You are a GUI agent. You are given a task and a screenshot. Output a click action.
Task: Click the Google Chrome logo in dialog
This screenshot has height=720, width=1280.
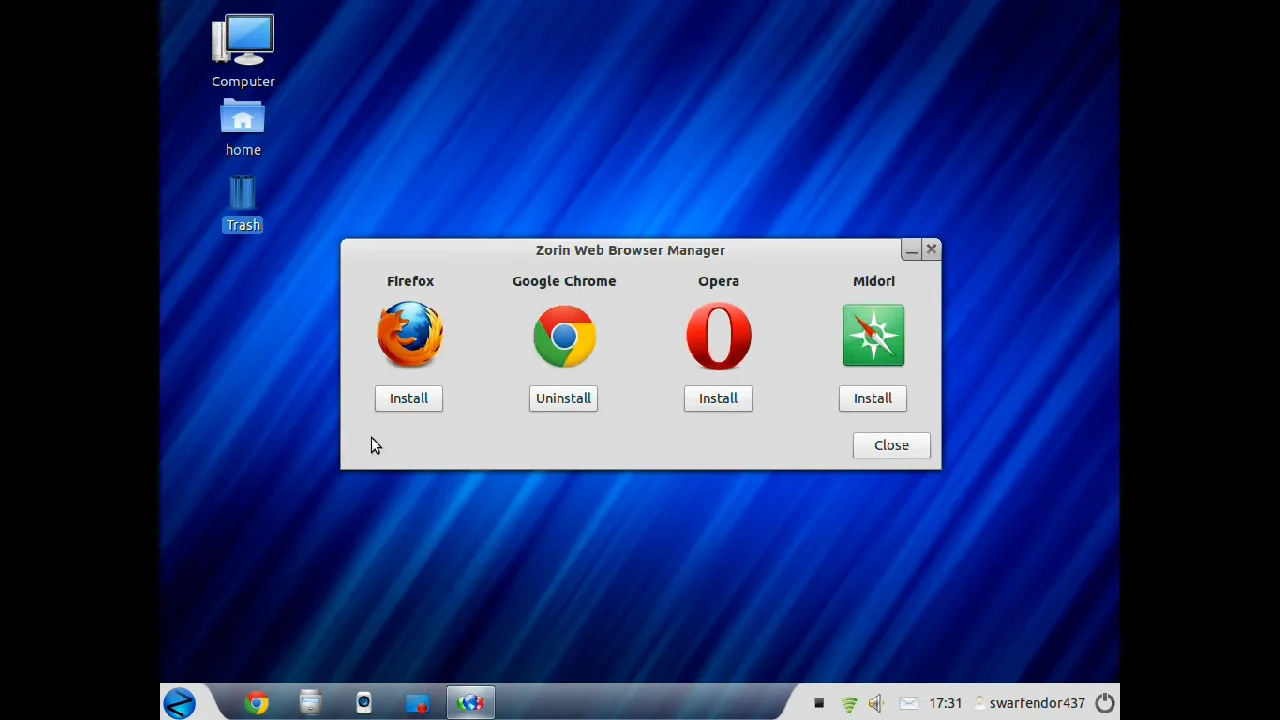[564, 336]
